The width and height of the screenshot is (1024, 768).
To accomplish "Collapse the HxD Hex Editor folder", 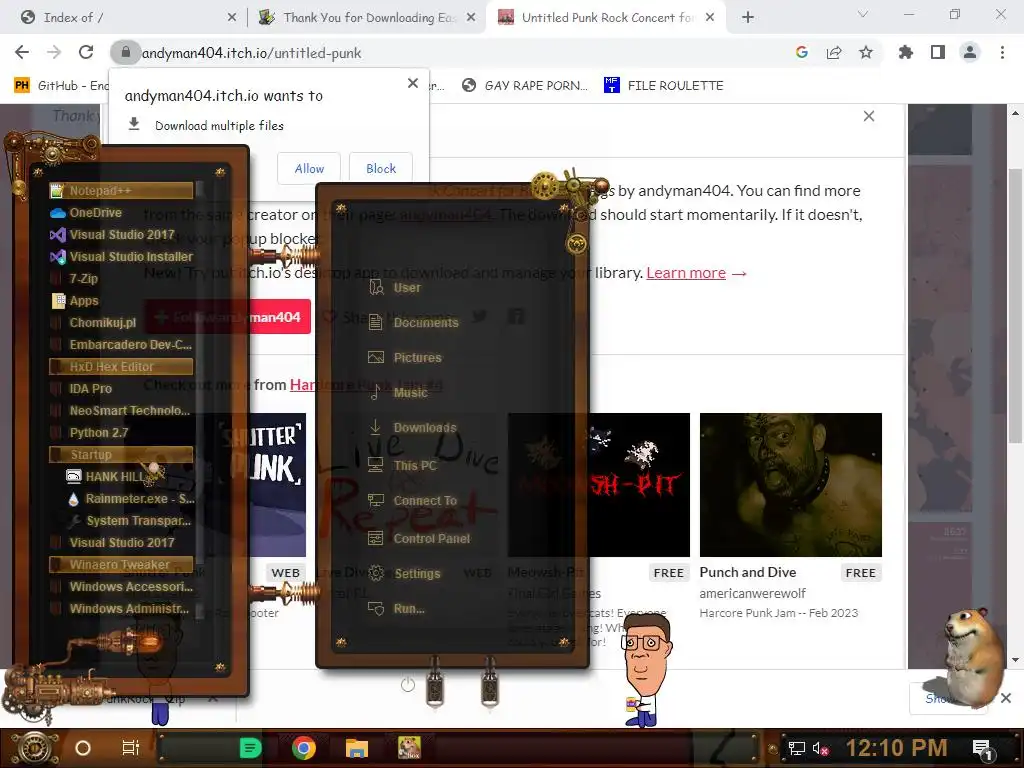I will tap(121, 366).
